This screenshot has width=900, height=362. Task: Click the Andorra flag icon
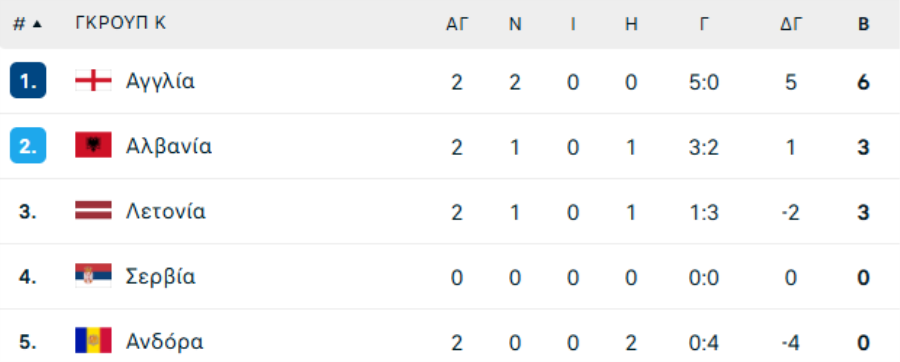pos(93,341)
